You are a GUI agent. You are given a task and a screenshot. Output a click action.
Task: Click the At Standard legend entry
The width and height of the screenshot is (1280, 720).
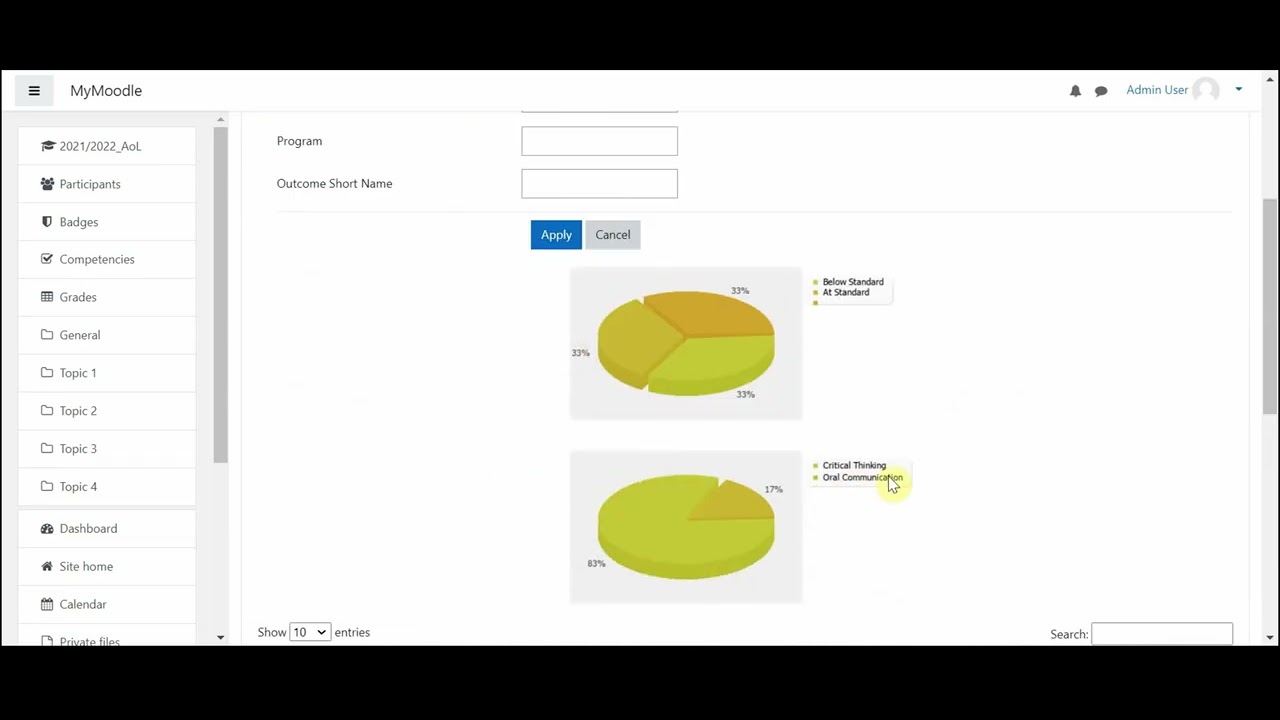pos(845,293)
